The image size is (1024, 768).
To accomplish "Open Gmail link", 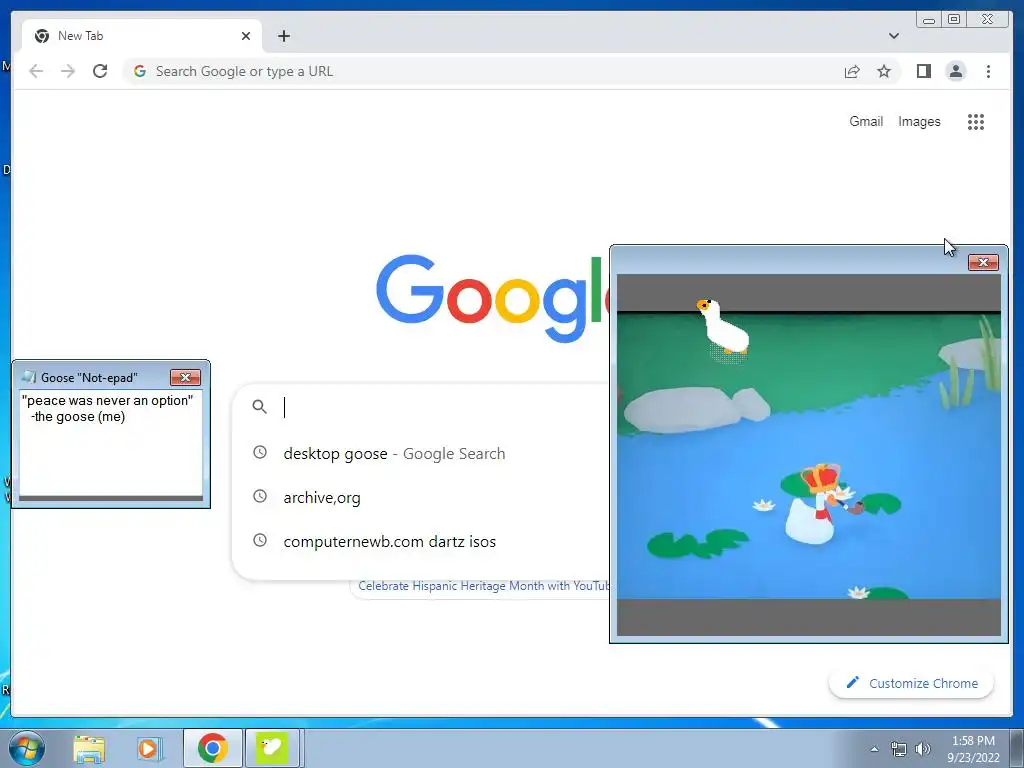I will [866, 121].
